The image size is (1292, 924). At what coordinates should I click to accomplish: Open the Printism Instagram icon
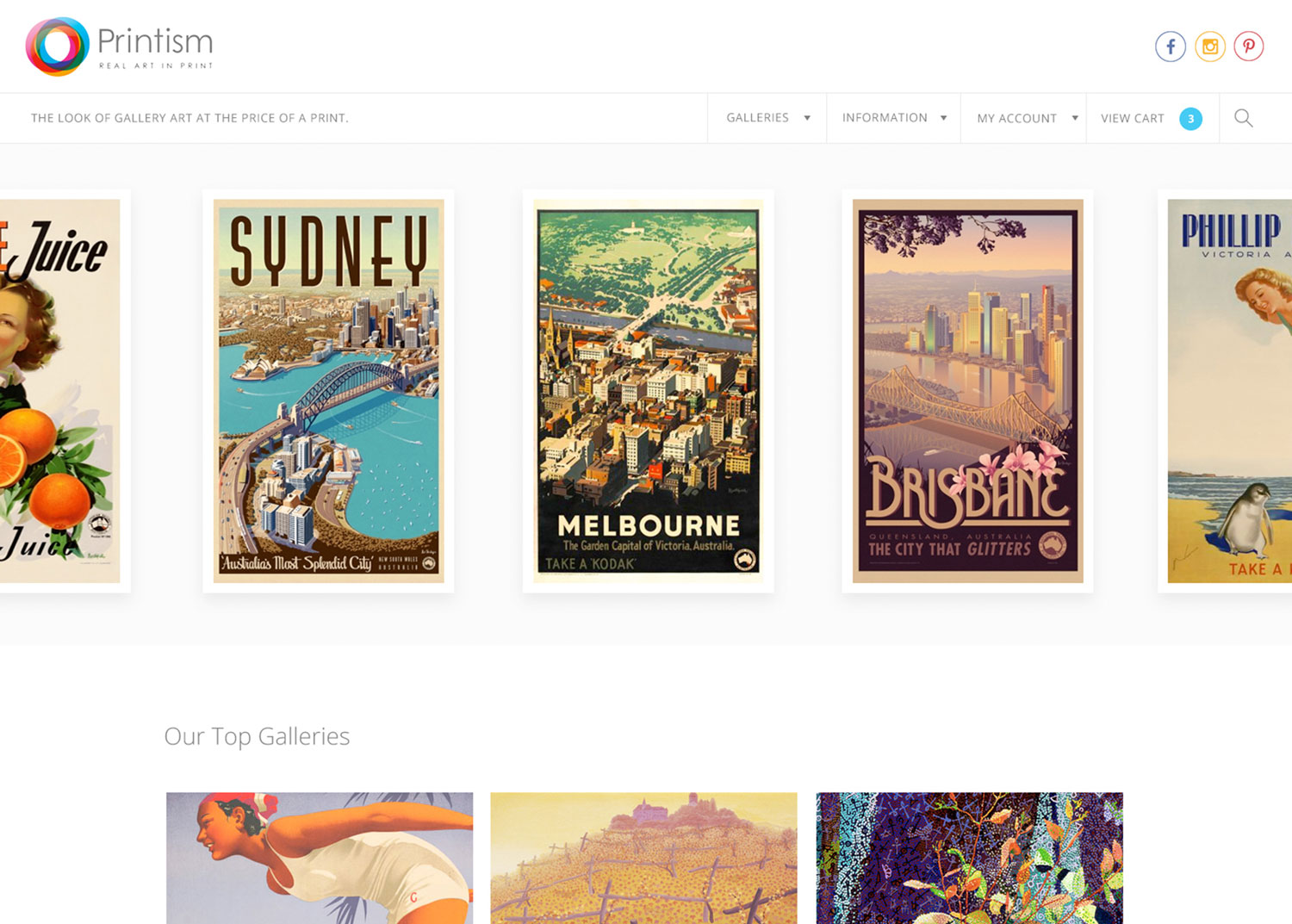pos(1209,47)
